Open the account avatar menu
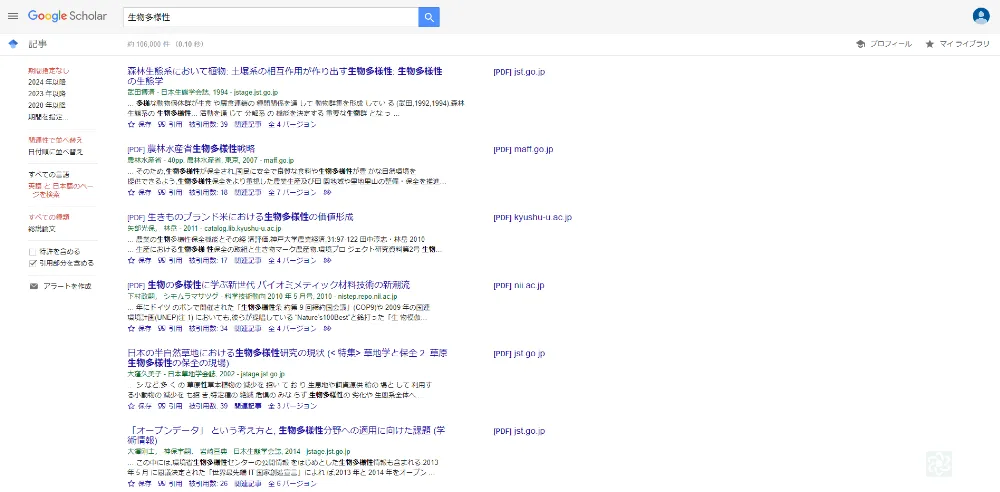 tap(981, 16)
